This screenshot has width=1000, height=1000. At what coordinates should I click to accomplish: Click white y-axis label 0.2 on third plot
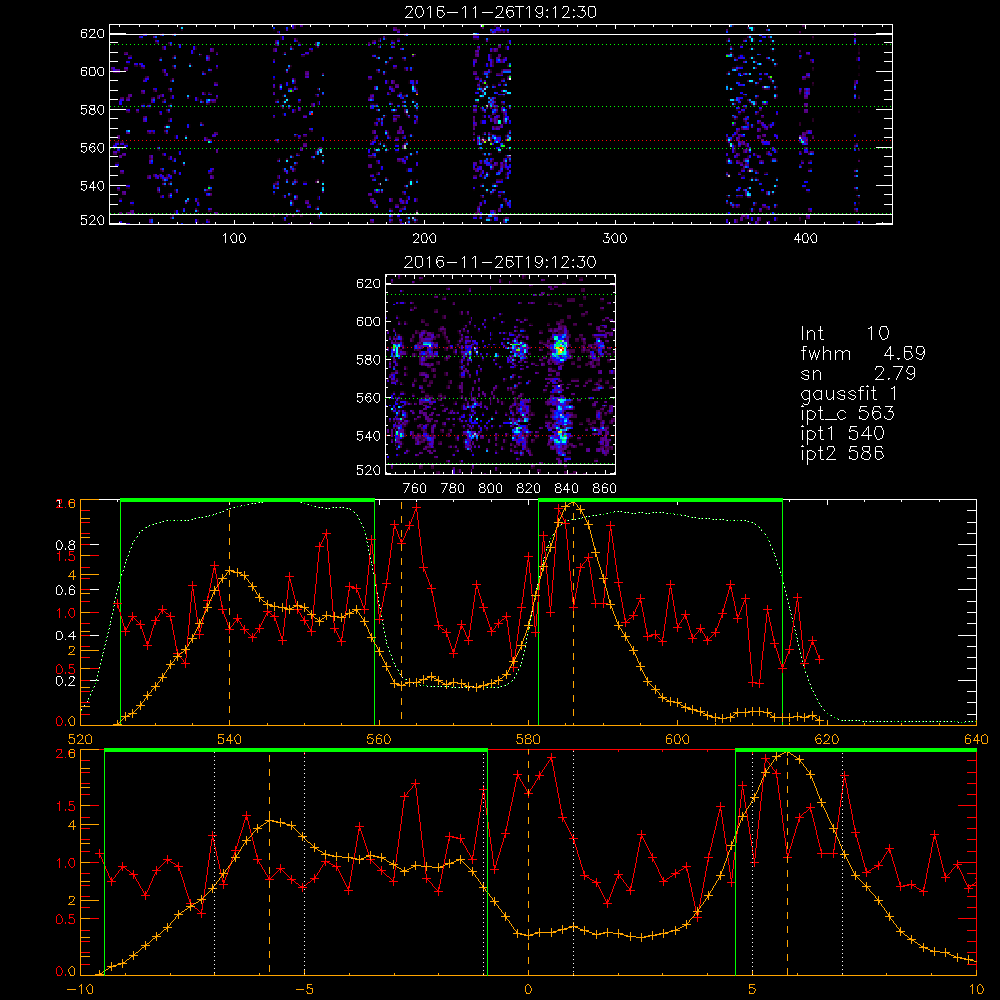click(x=68, y=680)
